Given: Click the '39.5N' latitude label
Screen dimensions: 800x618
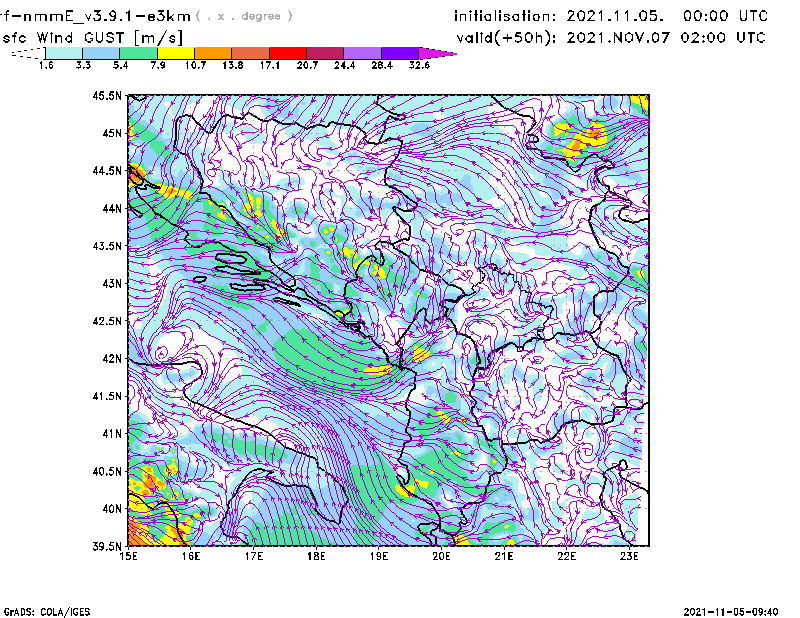Looking at the screenshot, I should tap(107, 547).
